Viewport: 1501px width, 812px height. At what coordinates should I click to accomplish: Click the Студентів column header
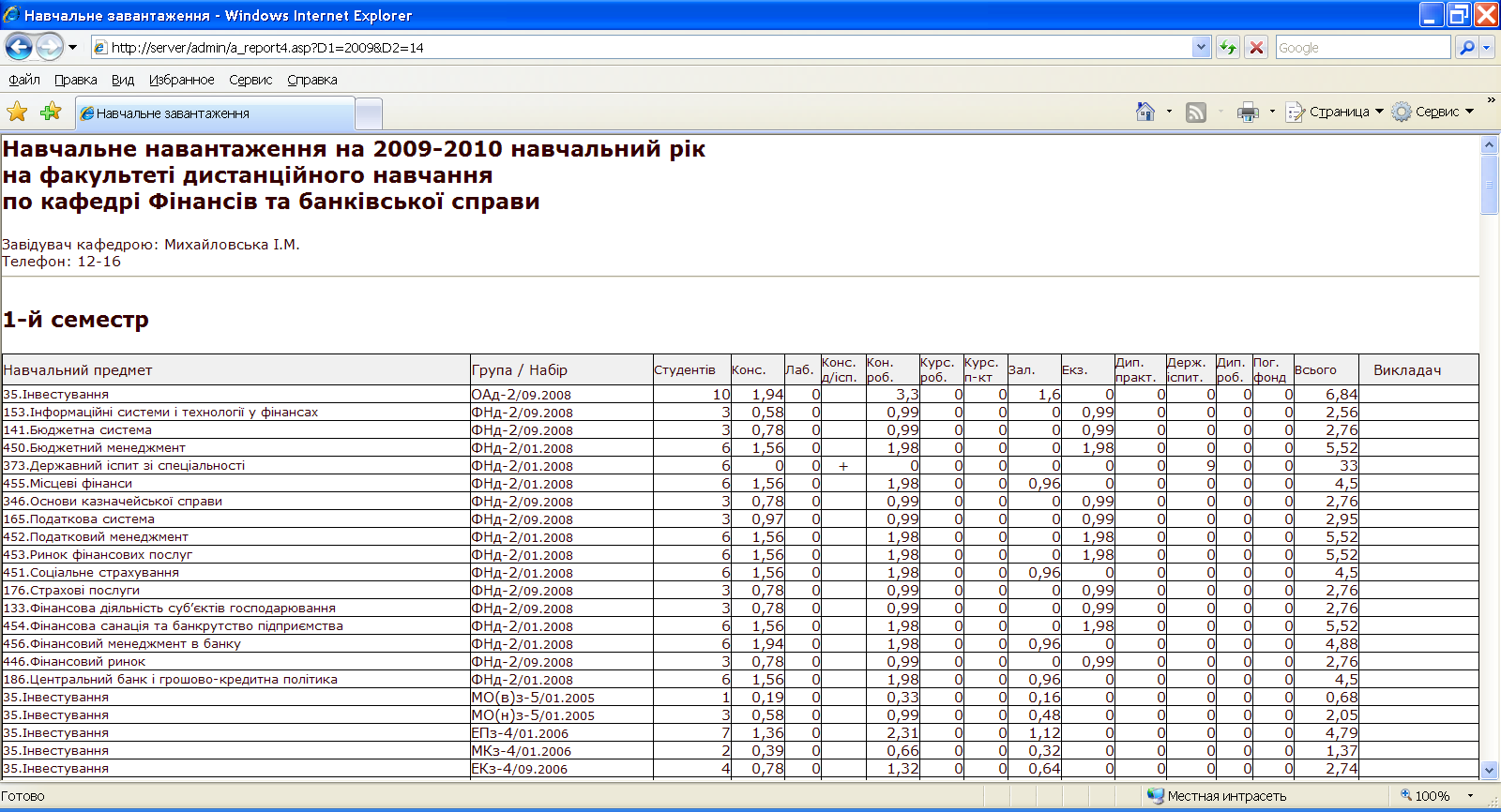point(691,369)
